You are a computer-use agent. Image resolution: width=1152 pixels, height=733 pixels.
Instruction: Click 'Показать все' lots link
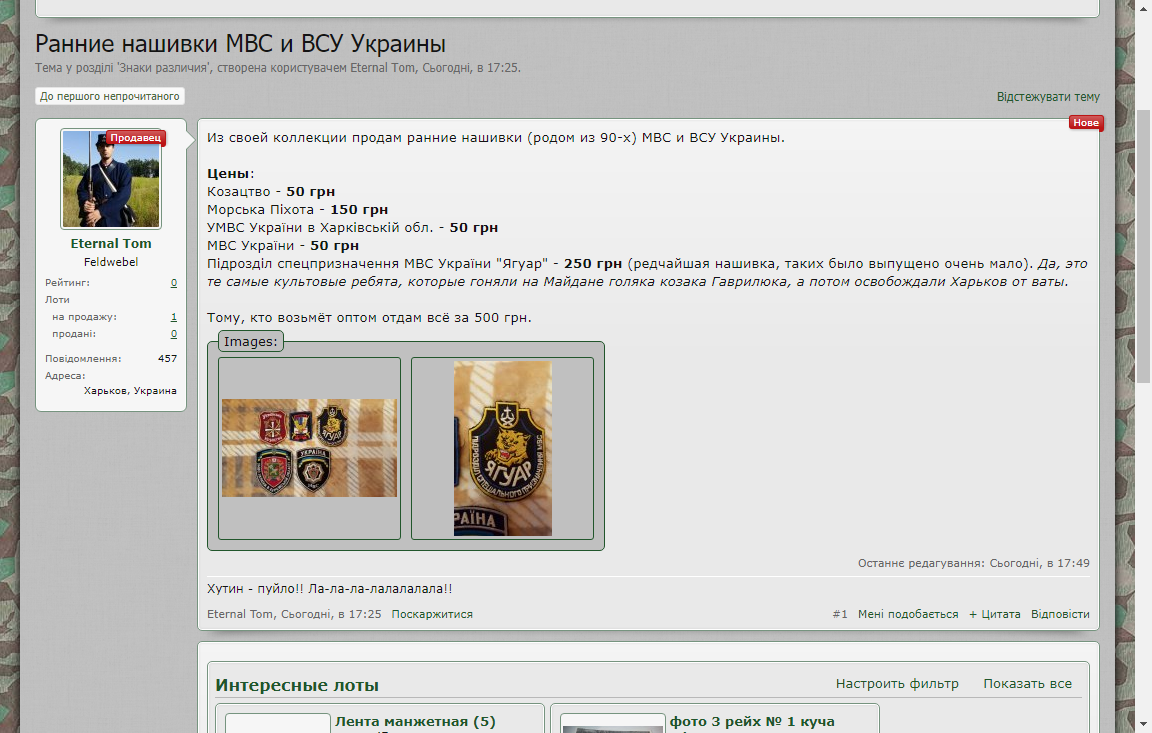pyautogui.click(x=1027, y=684)
